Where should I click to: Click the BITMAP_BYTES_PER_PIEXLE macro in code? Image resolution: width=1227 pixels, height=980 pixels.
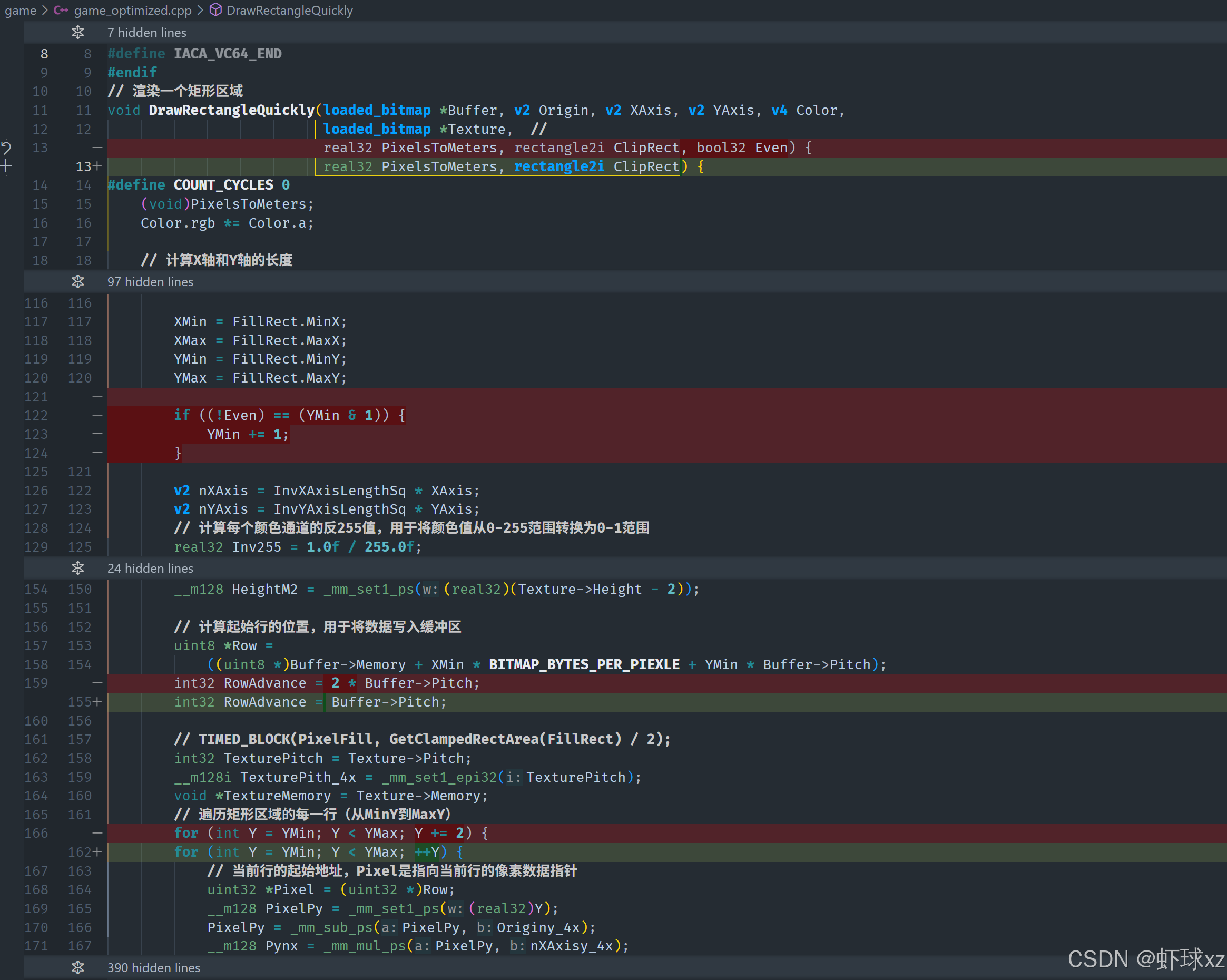584,664
